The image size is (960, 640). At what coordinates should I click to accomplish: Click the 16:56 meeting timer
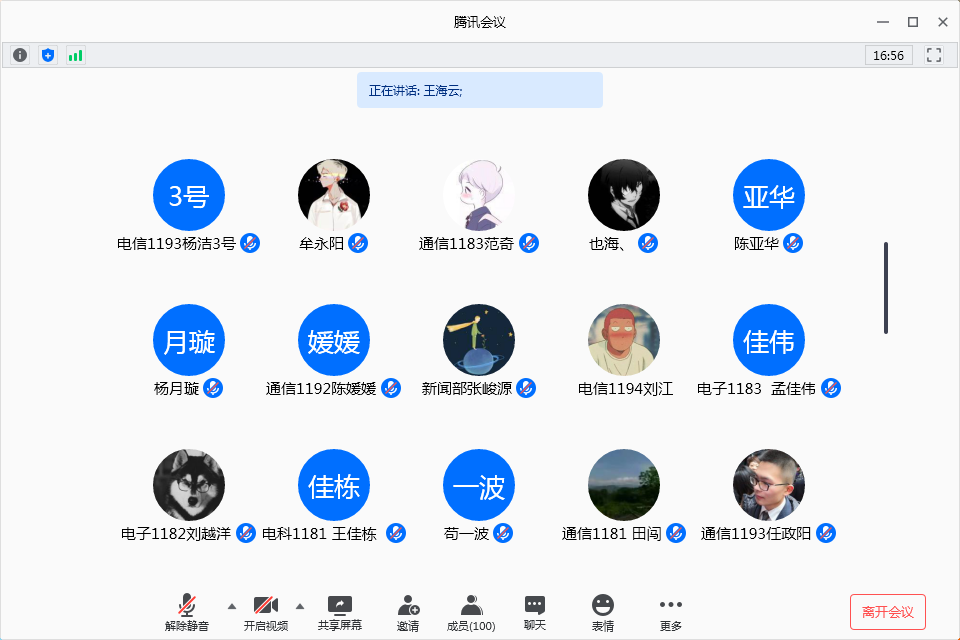tap(888, 56)
